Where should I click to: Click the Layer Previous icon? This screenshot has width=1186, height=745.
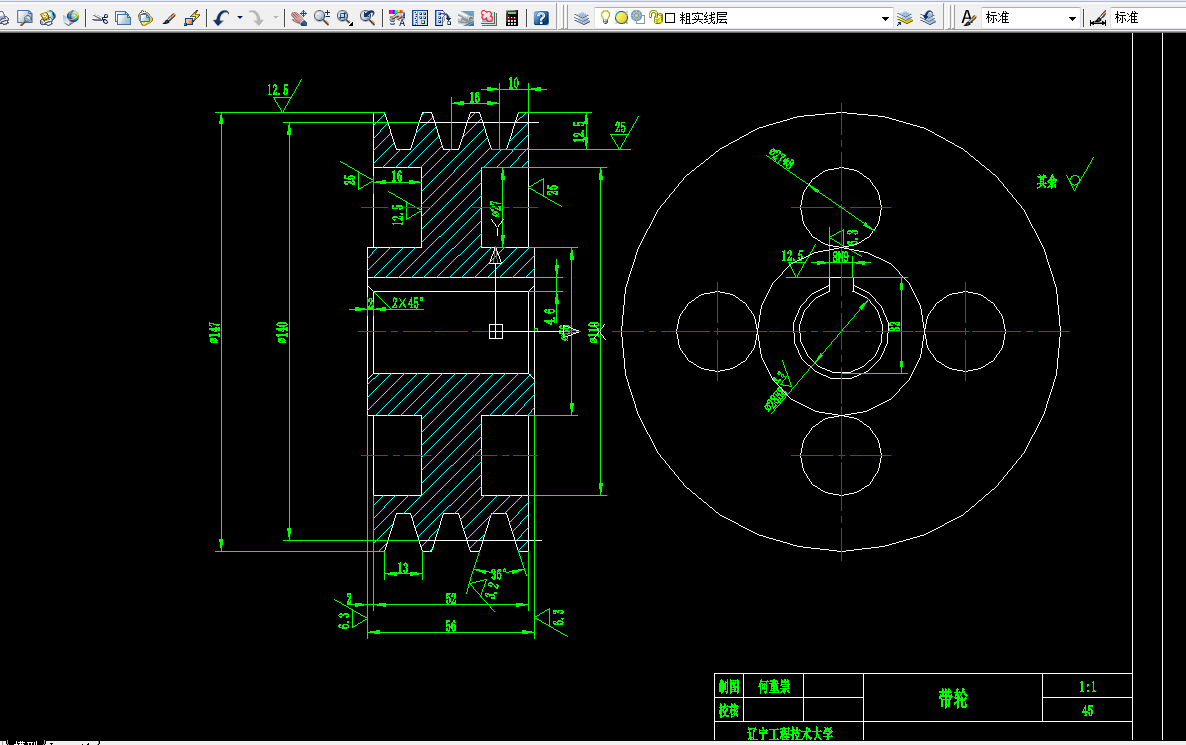928,17
